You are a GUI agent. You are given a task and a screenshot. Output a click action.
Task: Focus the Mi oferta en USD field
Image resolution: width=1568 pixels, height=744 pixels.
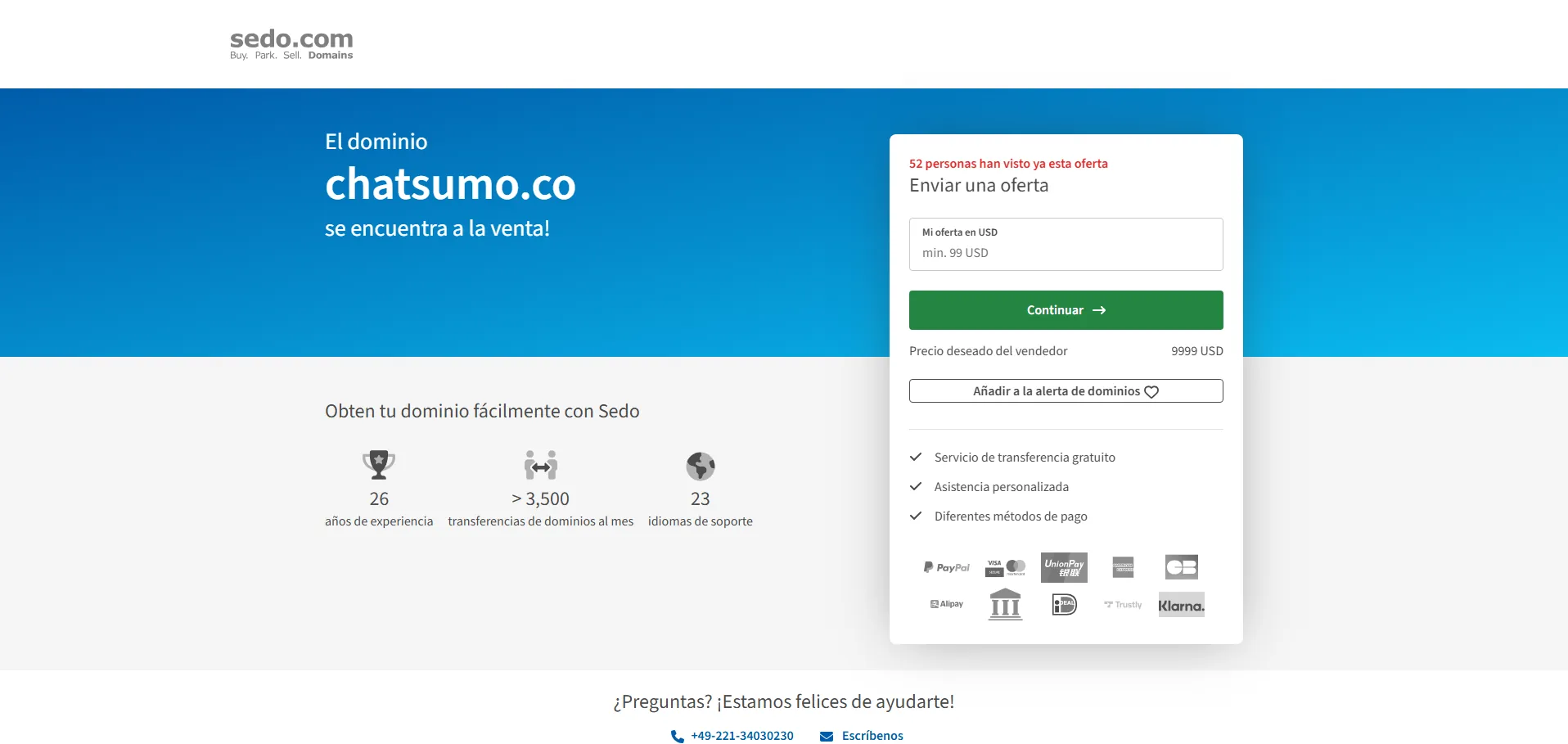tap(1066, 244)
